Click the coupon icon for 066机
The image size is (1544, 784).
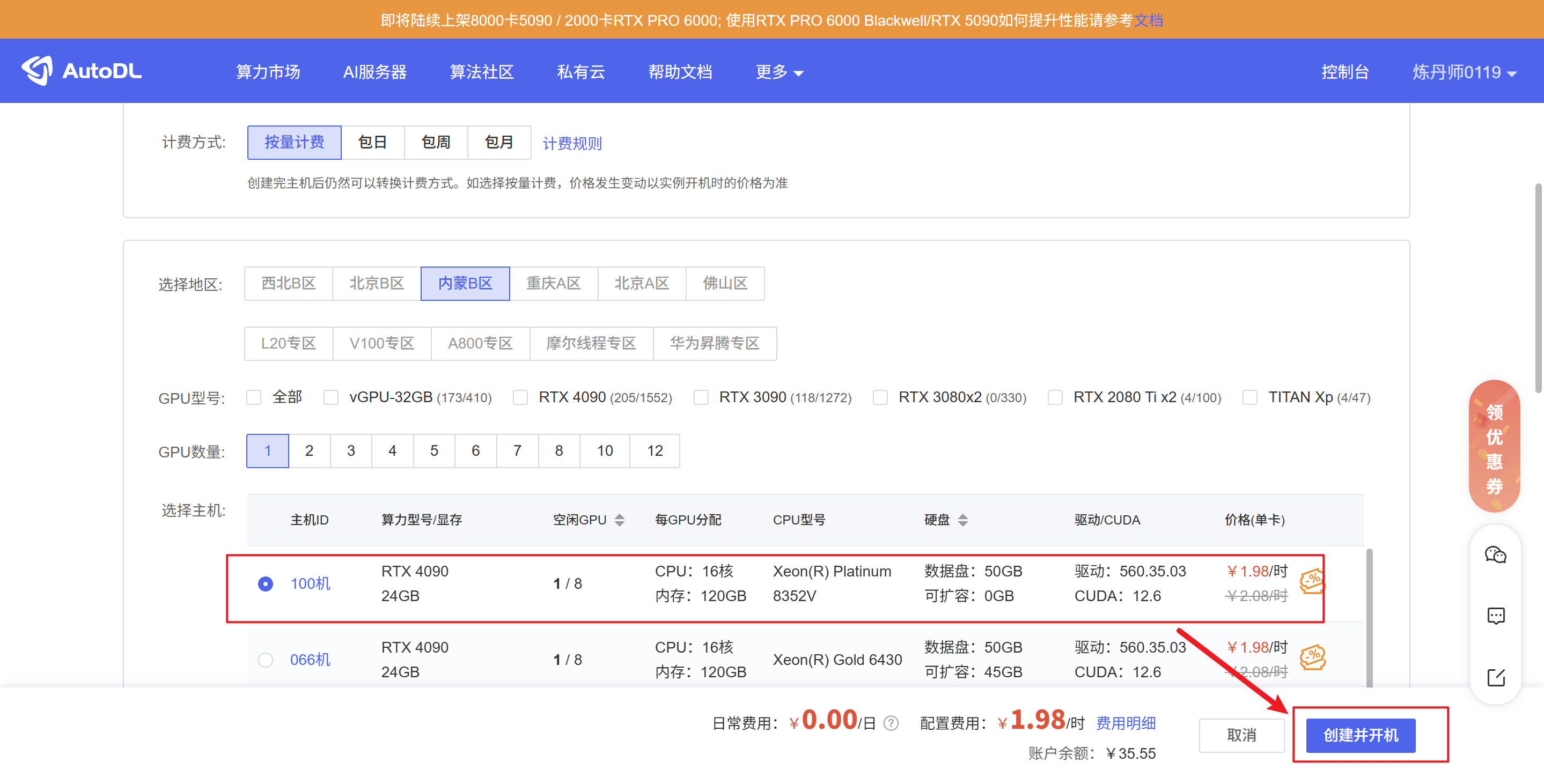1312,657
